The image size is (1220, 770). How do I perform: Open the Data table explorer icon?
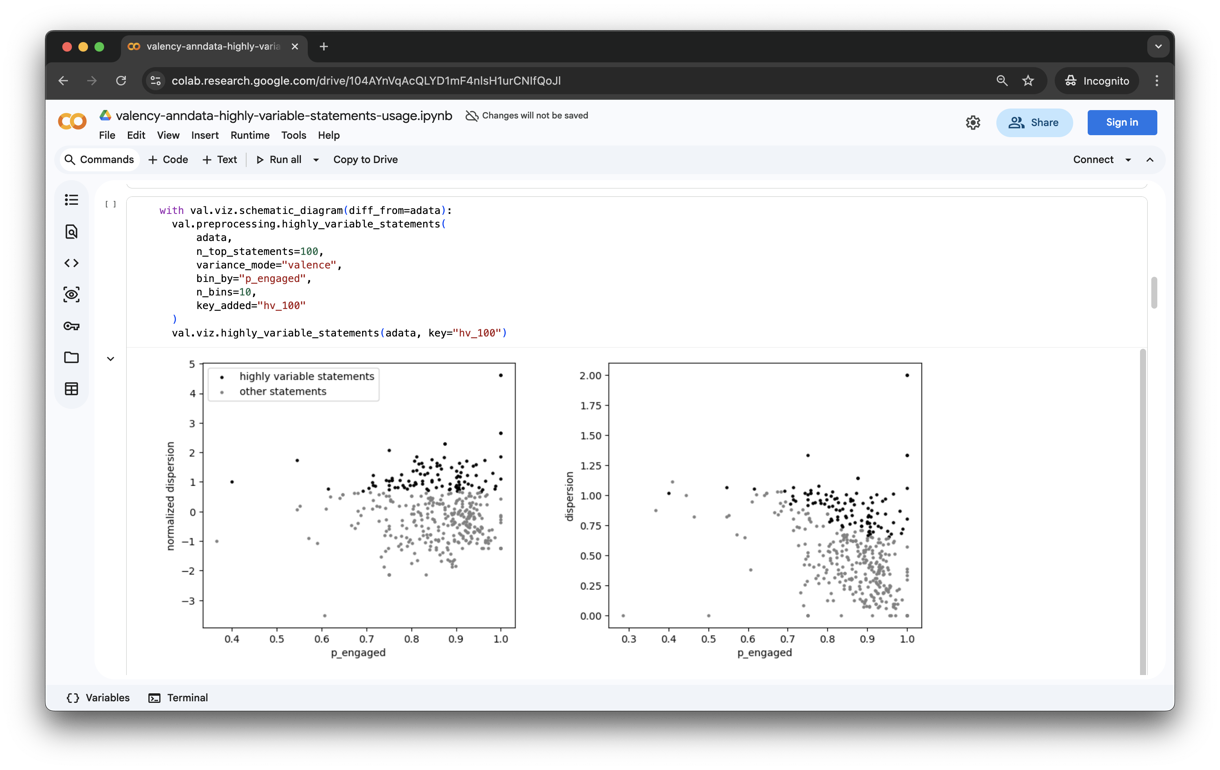pos(71,389)
